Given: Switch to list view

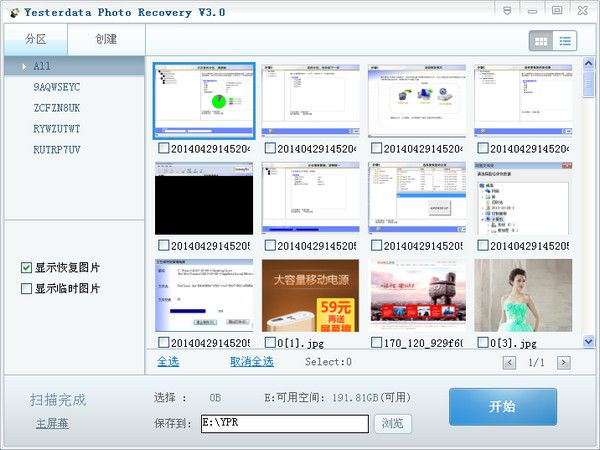Looking at the screenshot, I should pos(565,41).
